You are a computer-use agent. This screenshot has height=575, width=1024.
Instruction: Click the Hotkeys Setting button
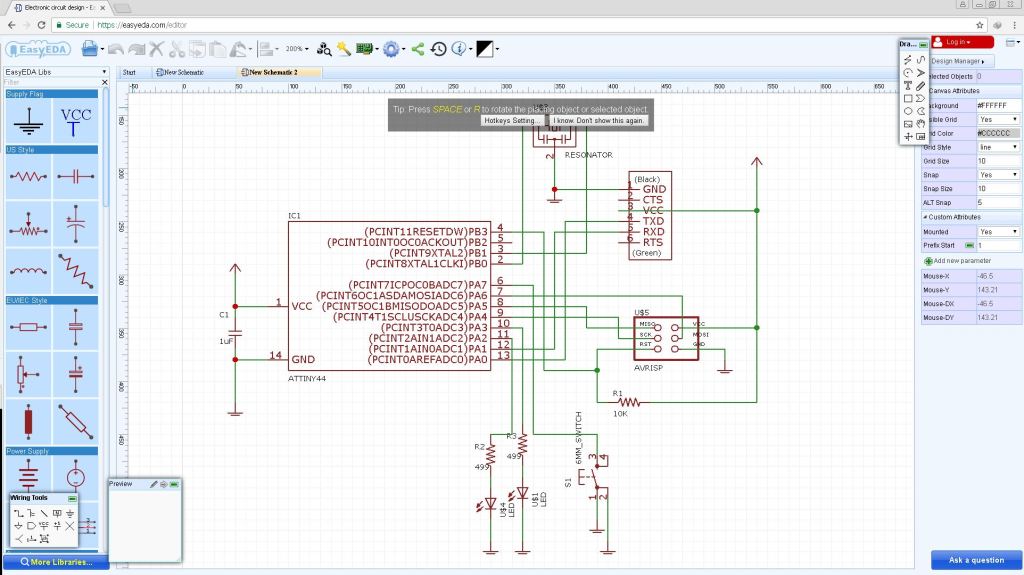512,121
